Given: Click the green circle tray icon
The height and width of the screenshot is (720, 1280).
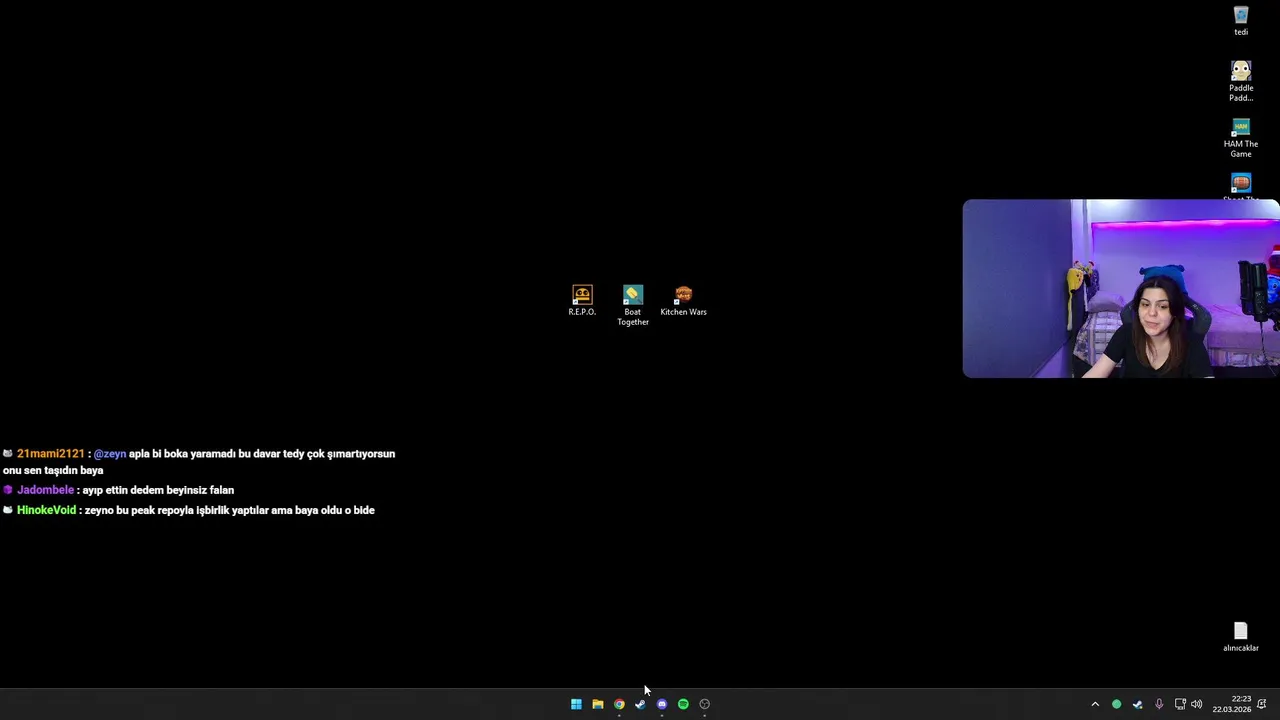Looking at the screenshot, I should 1117,704.
